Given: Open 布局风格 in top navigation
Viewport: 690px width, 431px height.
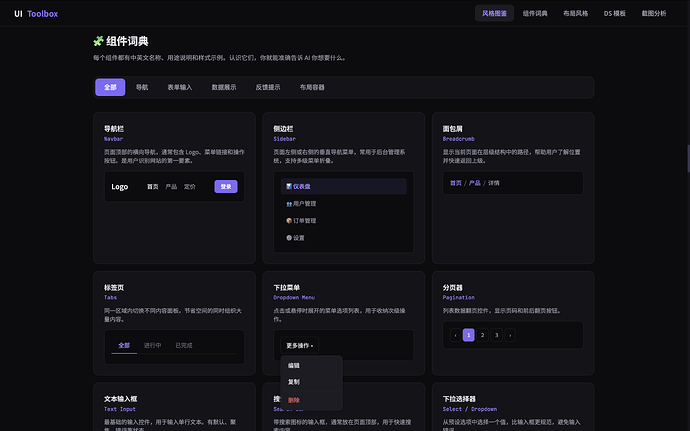Looking at the screenshot, I should click(576, 13).
